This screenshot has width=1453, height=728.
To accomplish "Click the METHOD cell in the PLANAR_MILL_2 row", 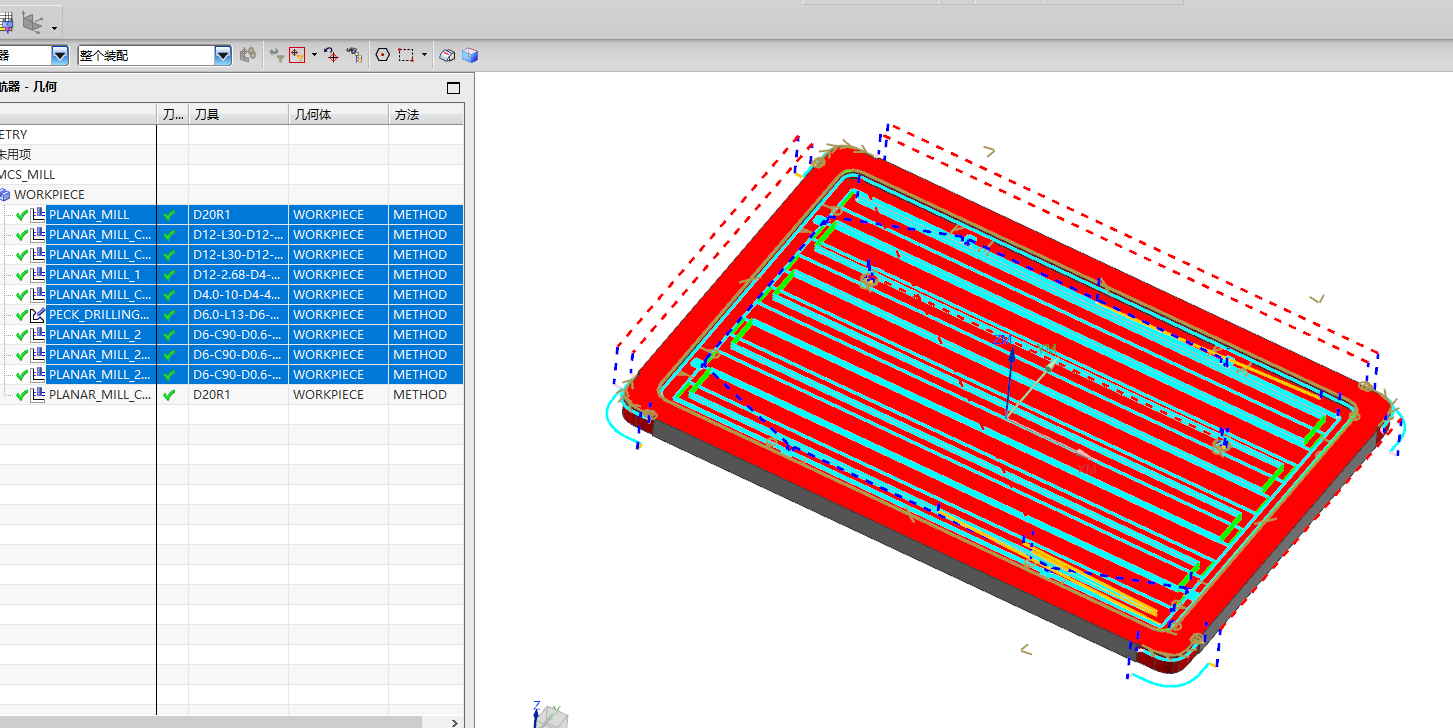I will click(426, 335).
